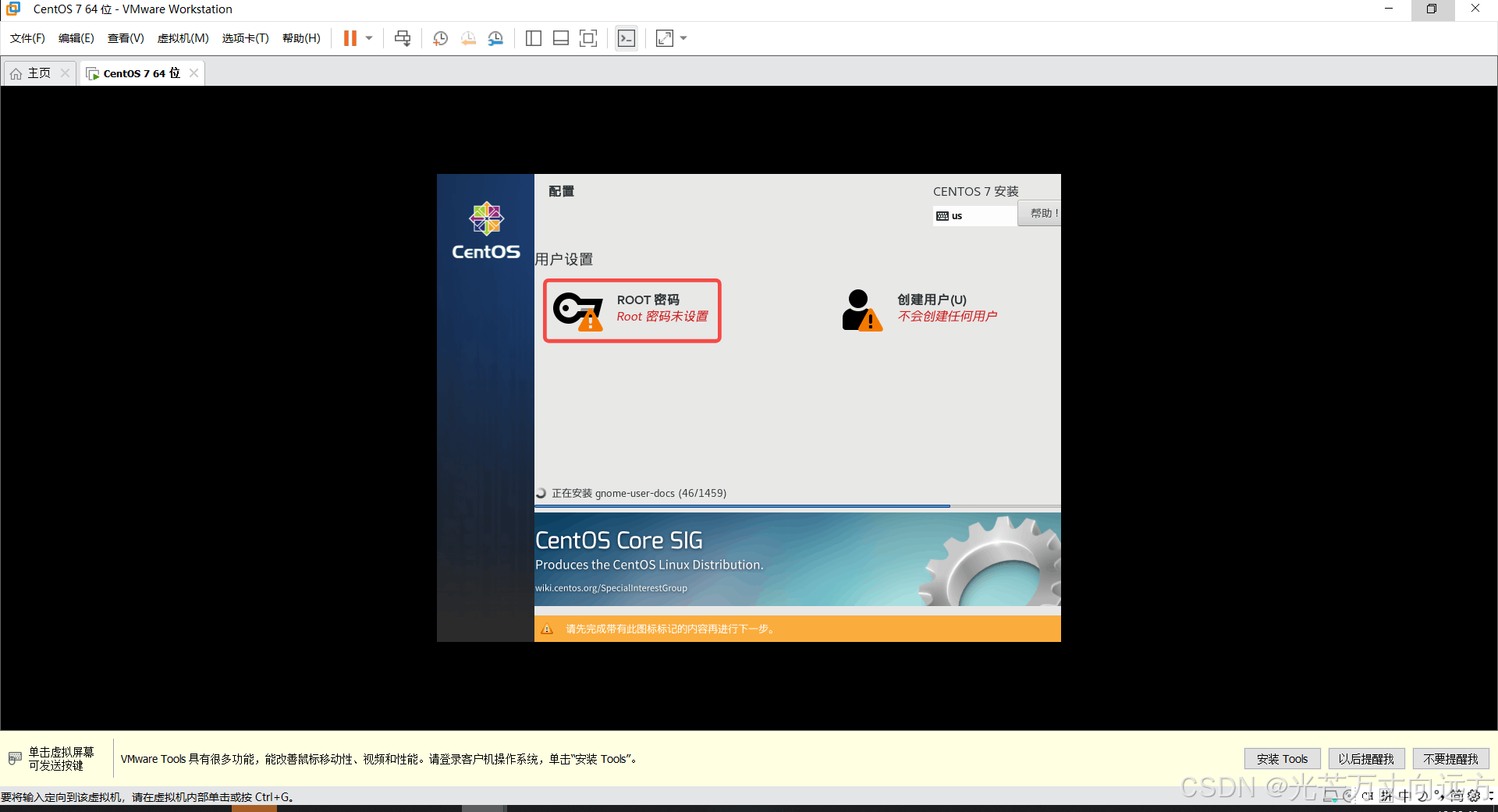This screenshot has height=812, width=1498.
Task: Click the 正在安装 gnome-user-docs status text
Action: point(639,493)
